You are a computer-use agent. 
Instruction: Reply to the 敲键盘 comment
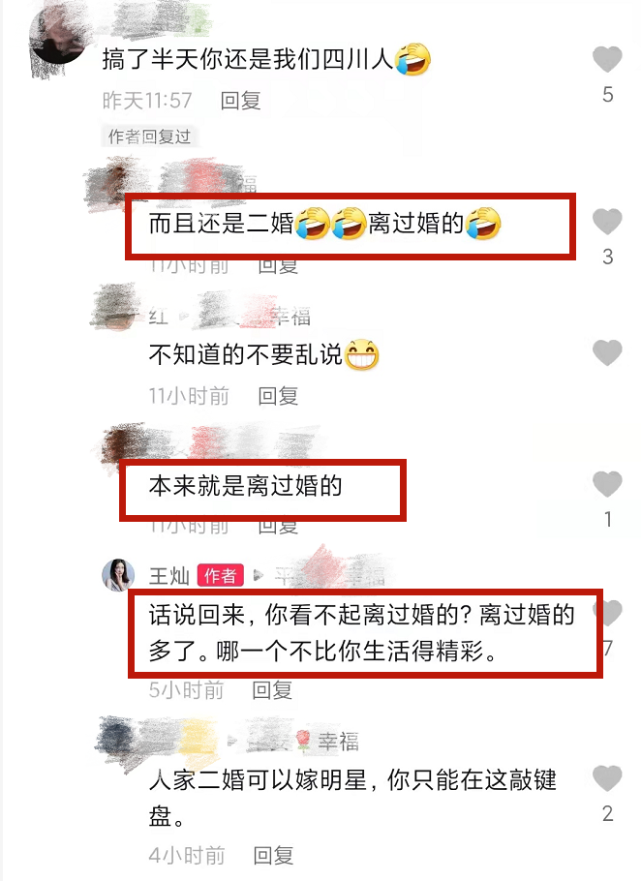point(273,855)
